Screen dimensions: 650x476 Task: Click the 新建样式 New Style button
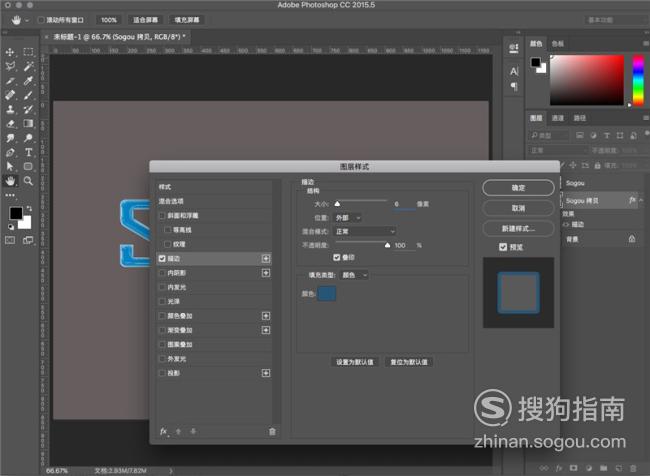click(518, 228)
